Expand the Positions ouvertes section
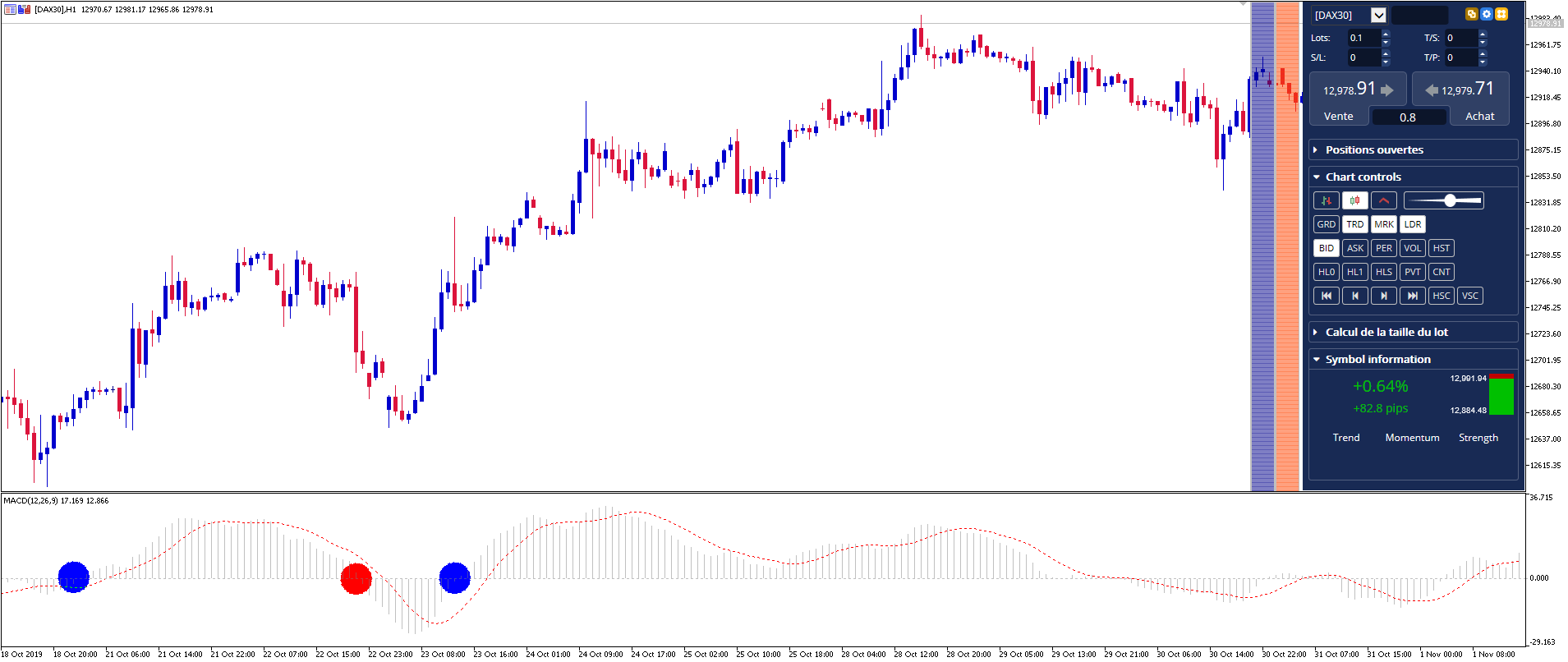The height and width of the screenshot is (662, 1568). point(1413,149)
